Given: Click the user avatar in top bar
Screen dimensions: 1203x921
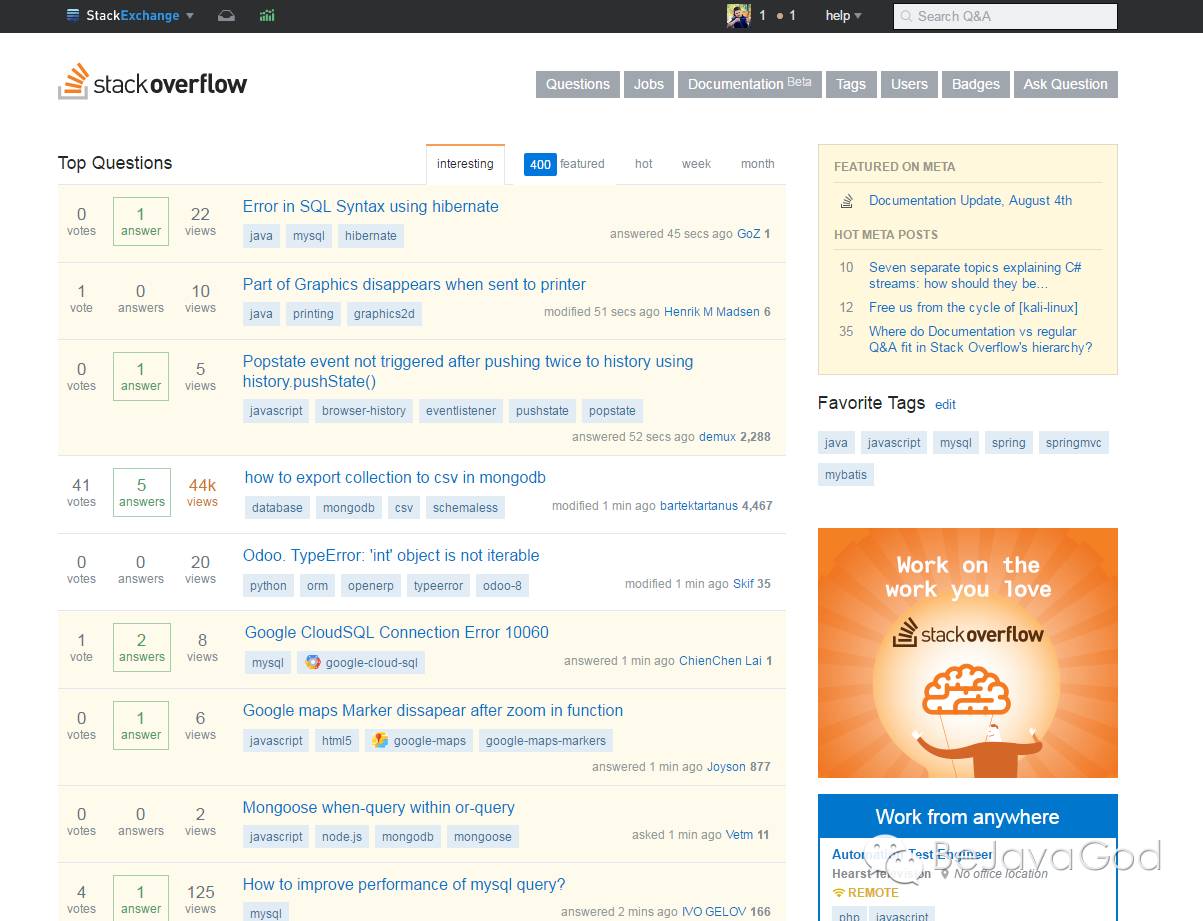Looking at the screenshot, I should click(738, 16).
